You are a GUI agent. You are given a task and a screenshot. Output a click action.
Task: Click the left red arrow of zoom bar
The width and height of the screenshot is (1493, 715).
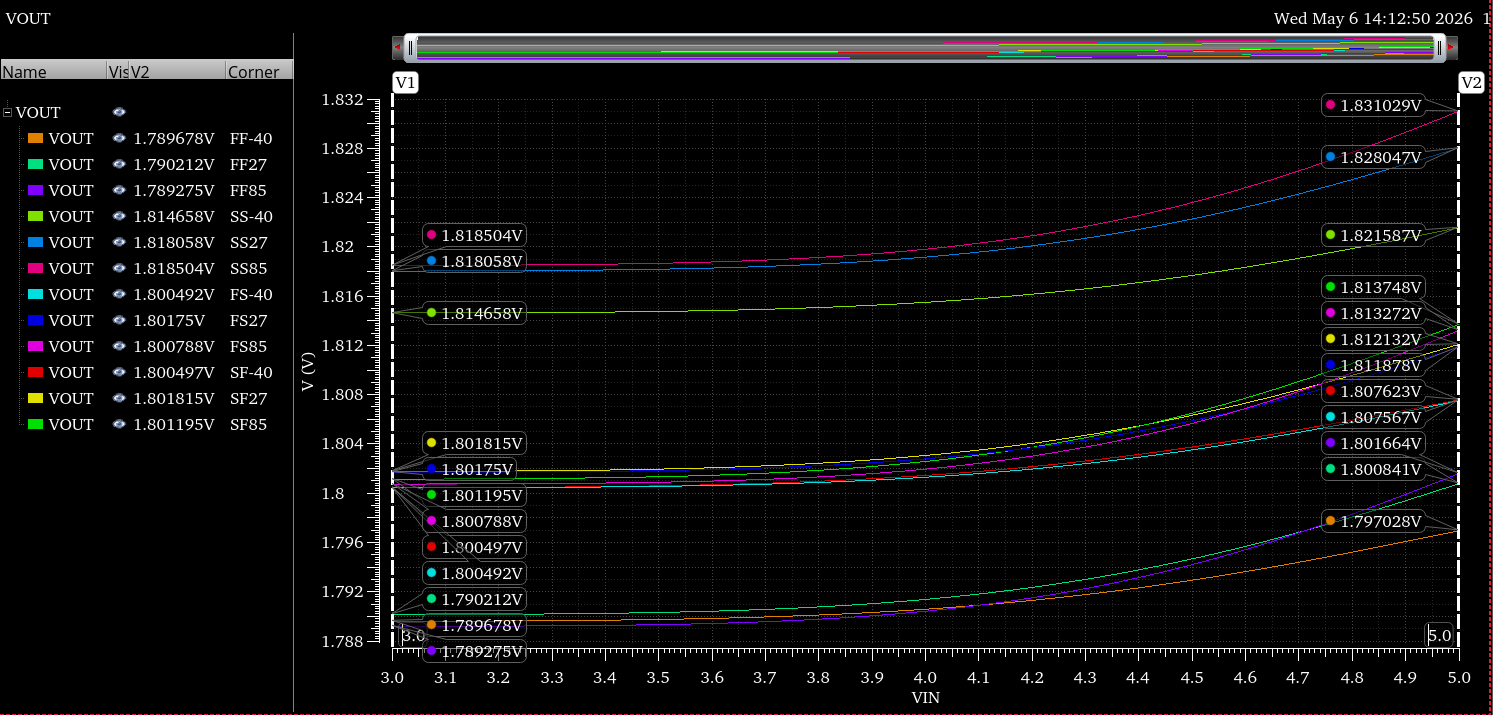click(x=398, y=47)
